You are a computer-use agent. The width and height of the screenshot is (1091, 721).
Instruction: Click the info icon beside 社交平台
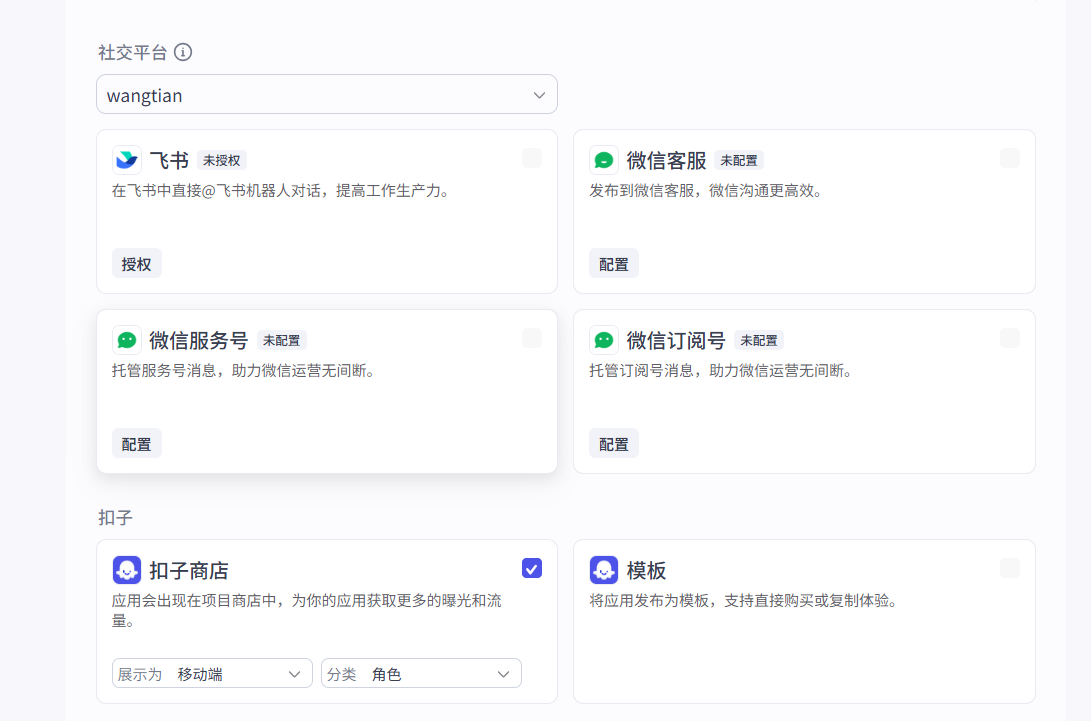183,52
